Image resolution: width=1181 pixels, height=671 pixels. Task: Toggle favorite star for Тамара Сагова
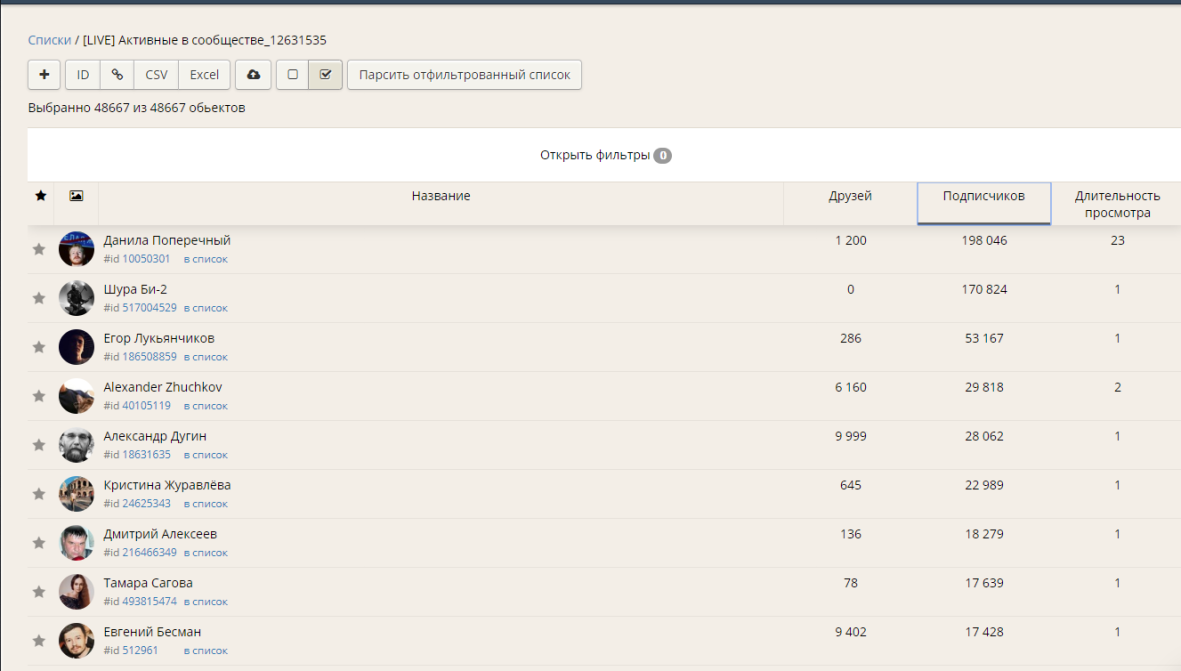[39, 592]
